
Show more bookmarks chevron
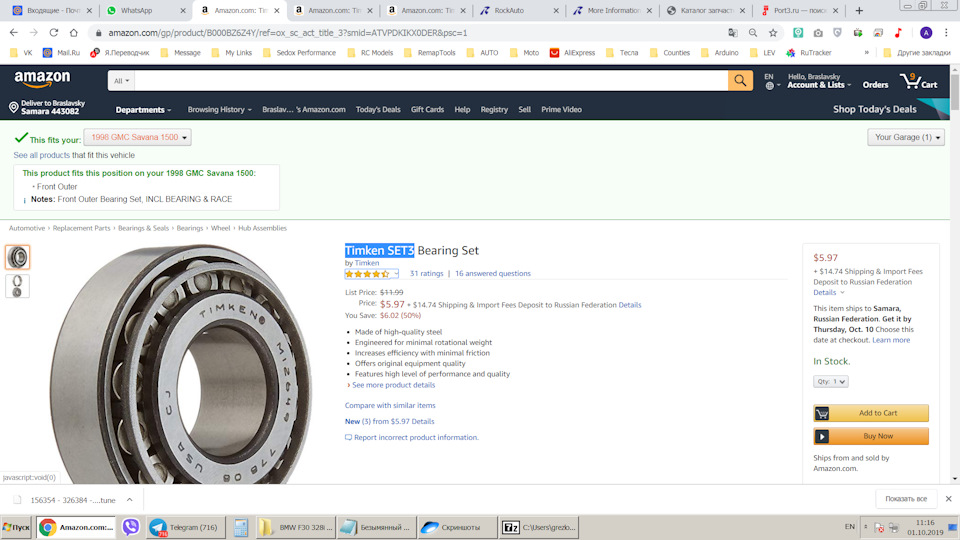pos(866,53)
